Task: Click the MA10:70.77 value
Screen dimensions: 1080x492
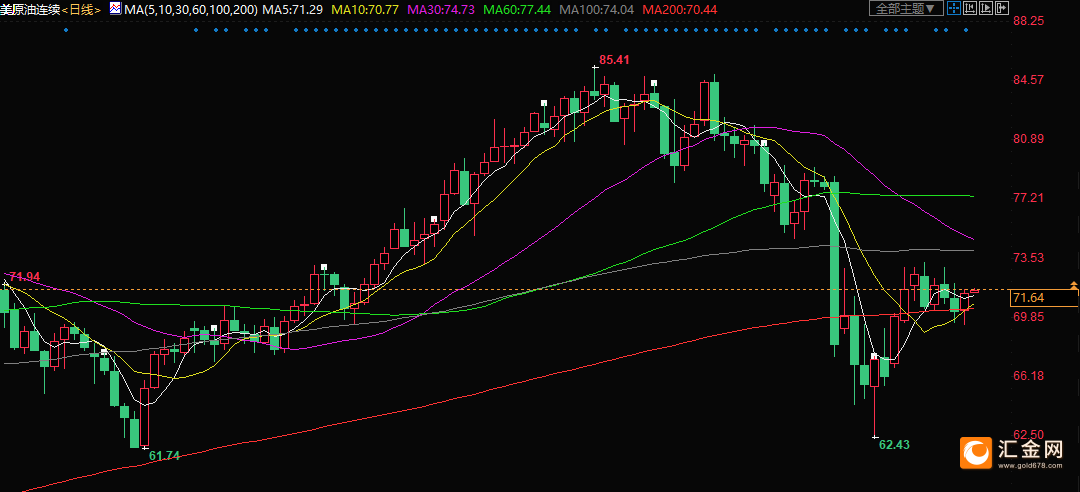Action: pyautogui.click(x=367, y=9)
